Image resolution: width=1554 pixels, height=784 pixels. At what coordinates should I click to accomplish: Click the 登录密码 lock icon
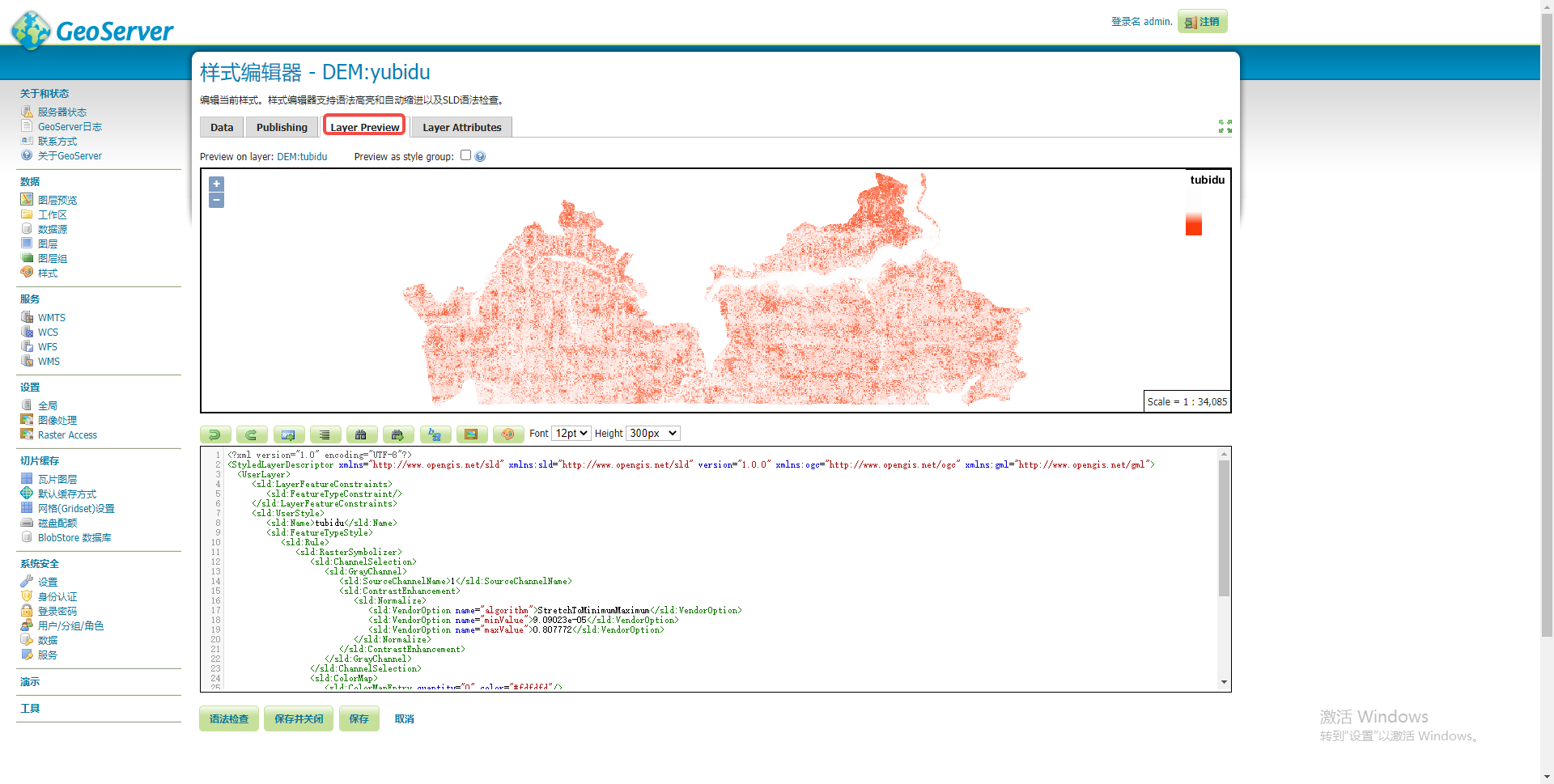(27, 611)
